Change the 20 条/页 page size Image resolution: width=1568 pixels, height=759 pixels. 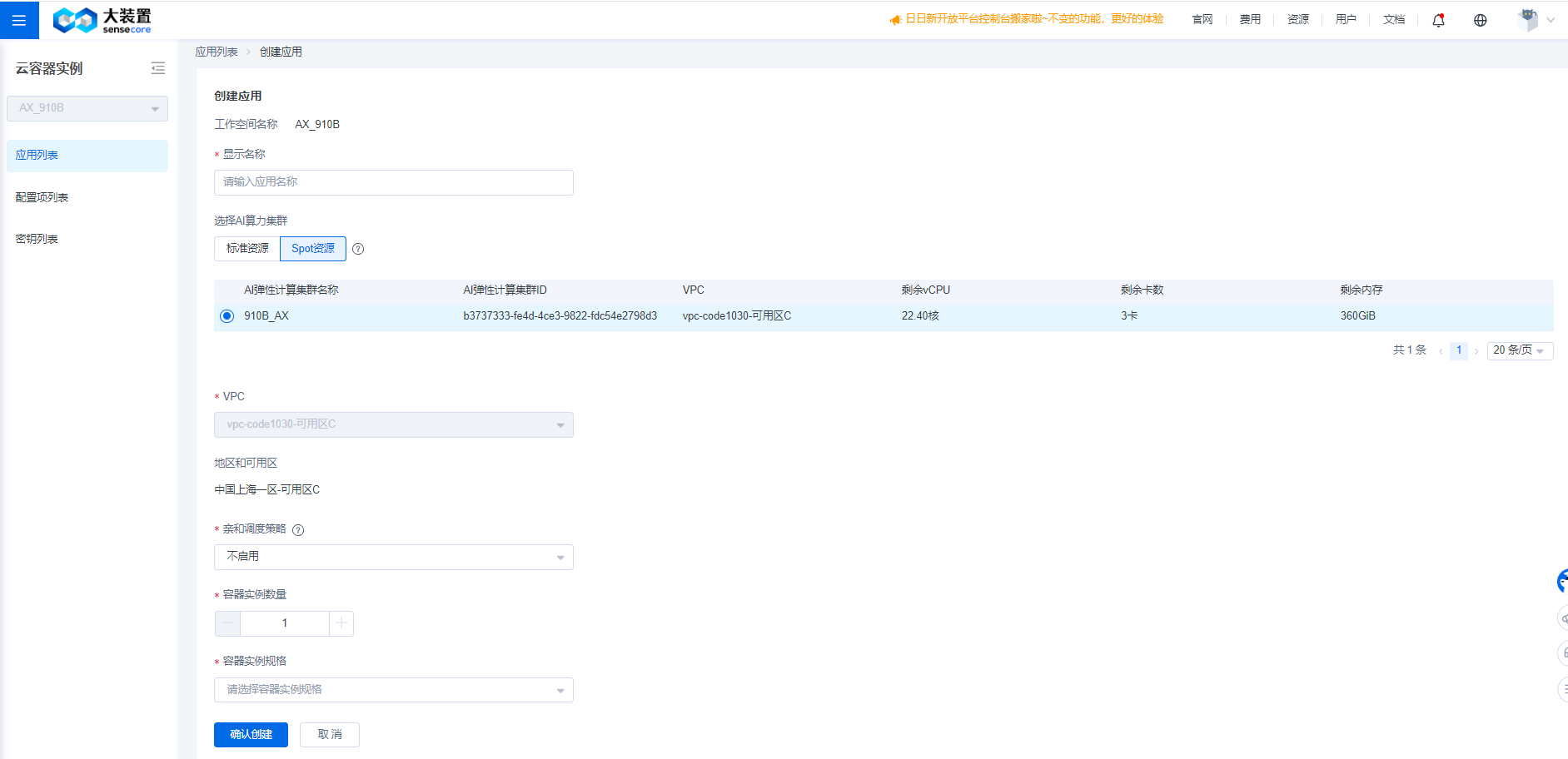1519,350
